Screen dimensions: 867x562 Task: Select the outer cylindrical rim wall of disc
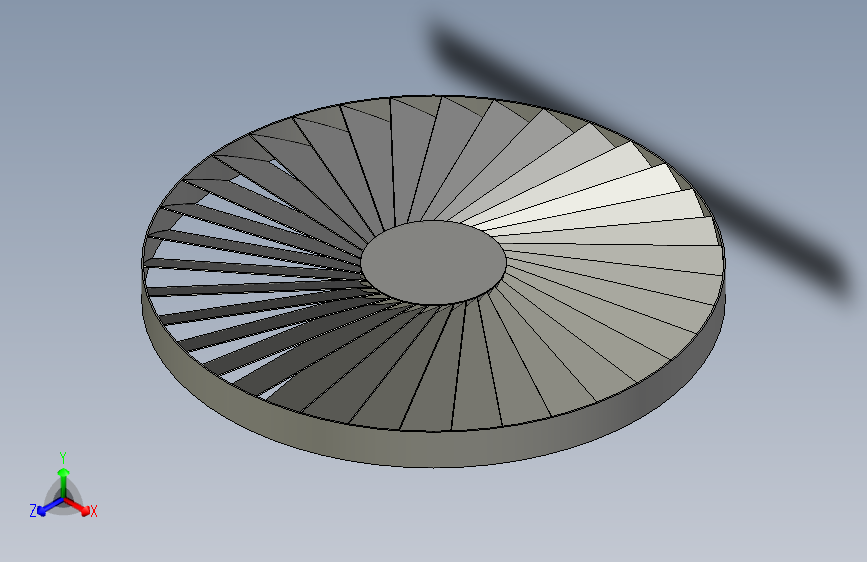point(433,448)
